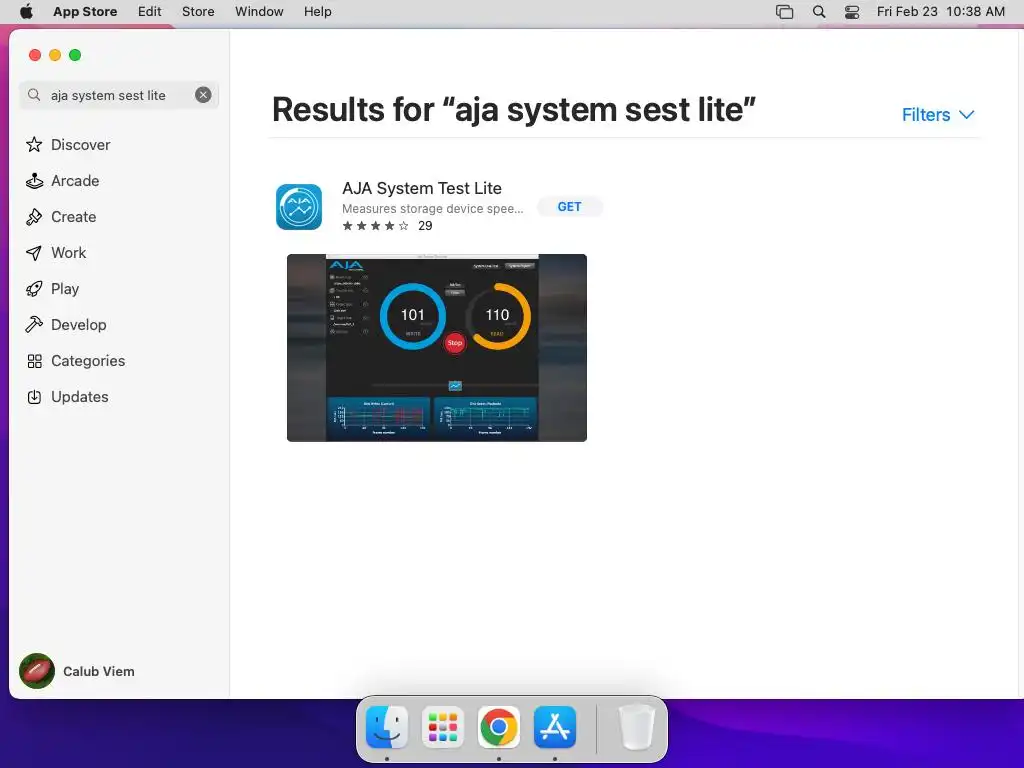Open the Categories section
Viewport: 1024px width, 768px height.
point(75,360)
